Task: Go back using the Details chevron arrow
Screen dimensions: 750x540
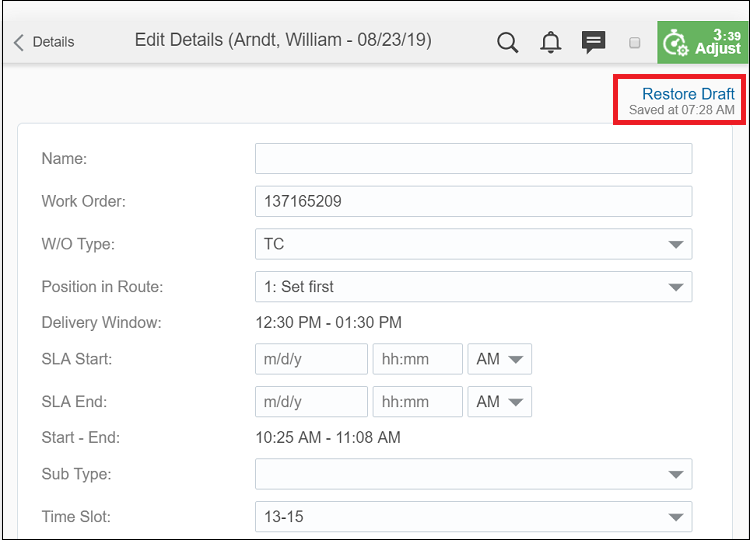Action: tap(19, 42)
